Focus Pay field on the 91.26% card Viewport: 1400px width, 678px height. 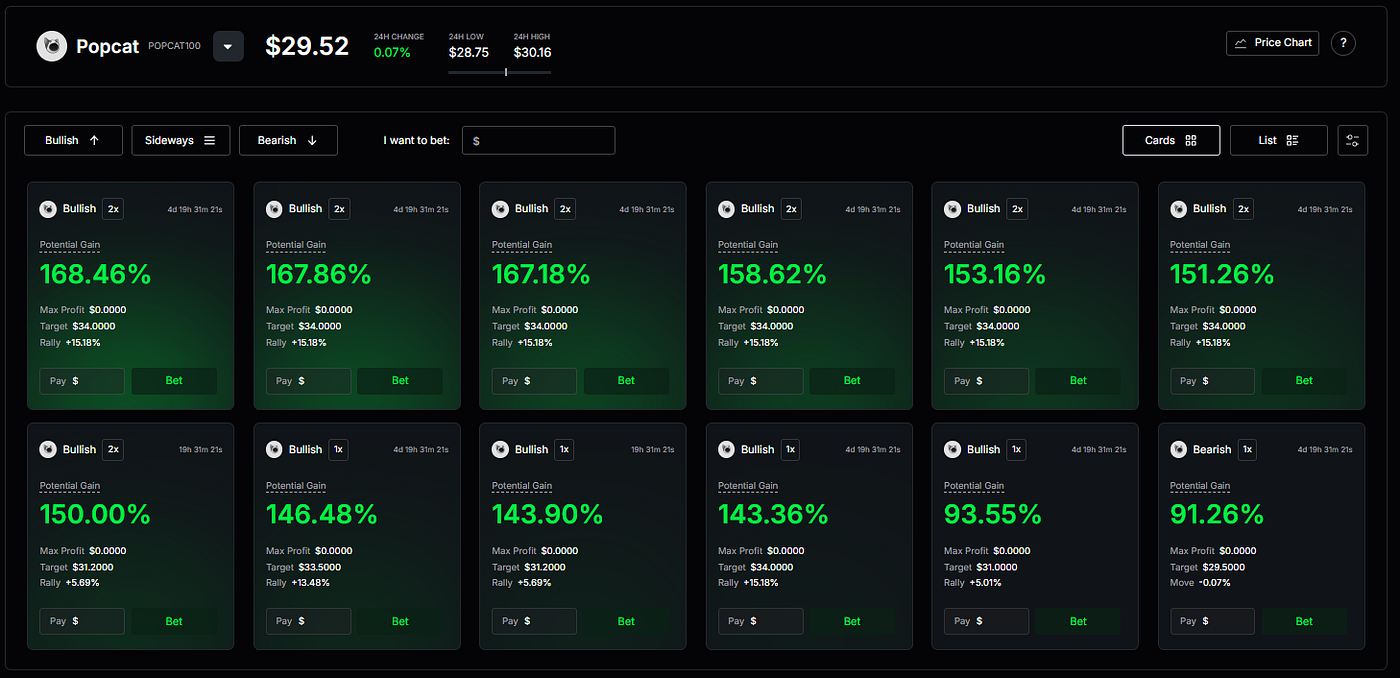click(x=1212, y=621)
